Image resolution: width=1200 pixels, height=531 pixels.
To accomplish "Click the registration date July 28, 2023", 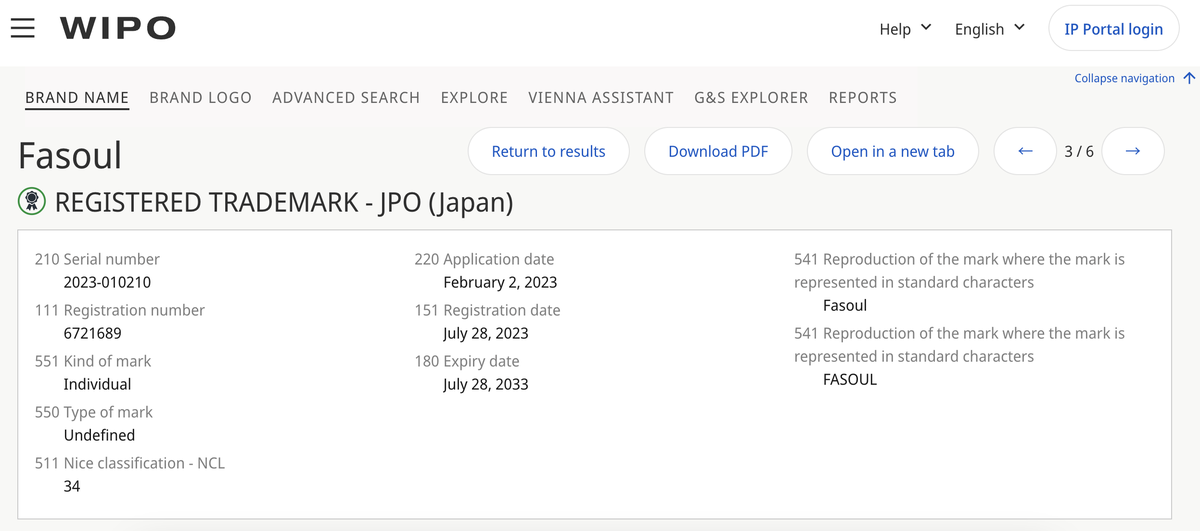I will (486, 333).
